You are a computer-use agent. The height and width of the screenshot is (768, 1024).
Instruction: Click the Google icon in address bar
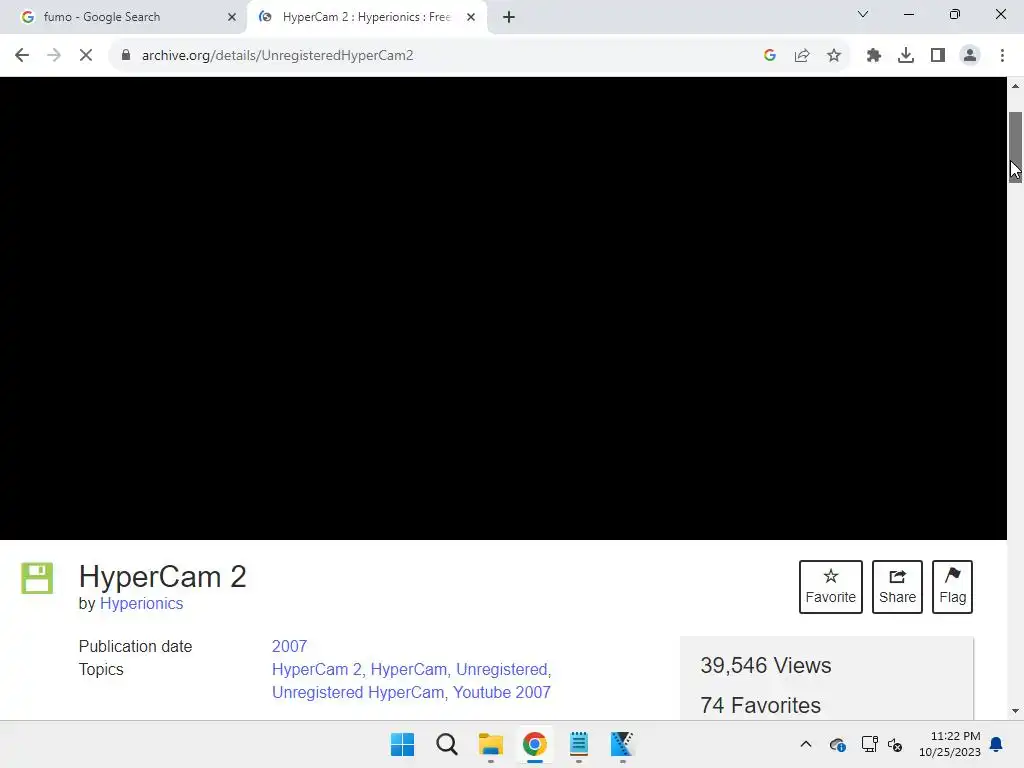coord(770,56)
